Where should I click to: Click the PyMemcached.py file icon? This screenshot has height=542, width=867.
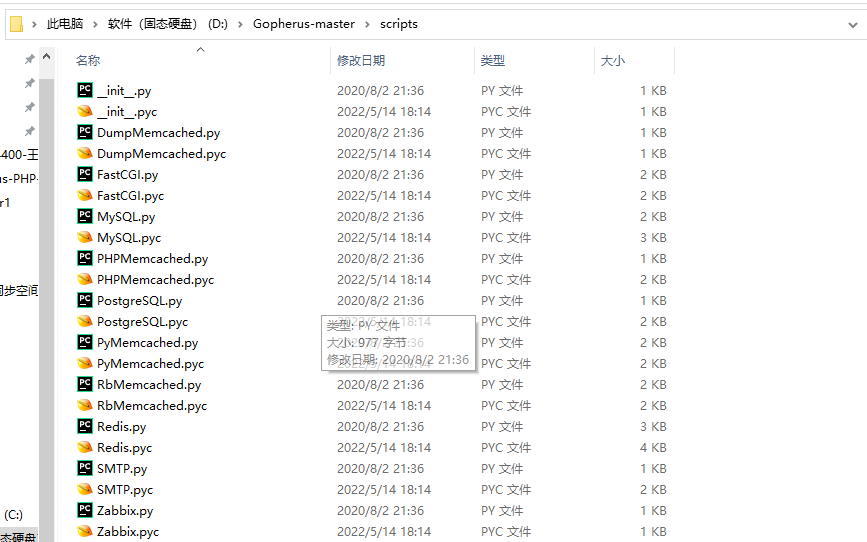(x=85, y=342)
